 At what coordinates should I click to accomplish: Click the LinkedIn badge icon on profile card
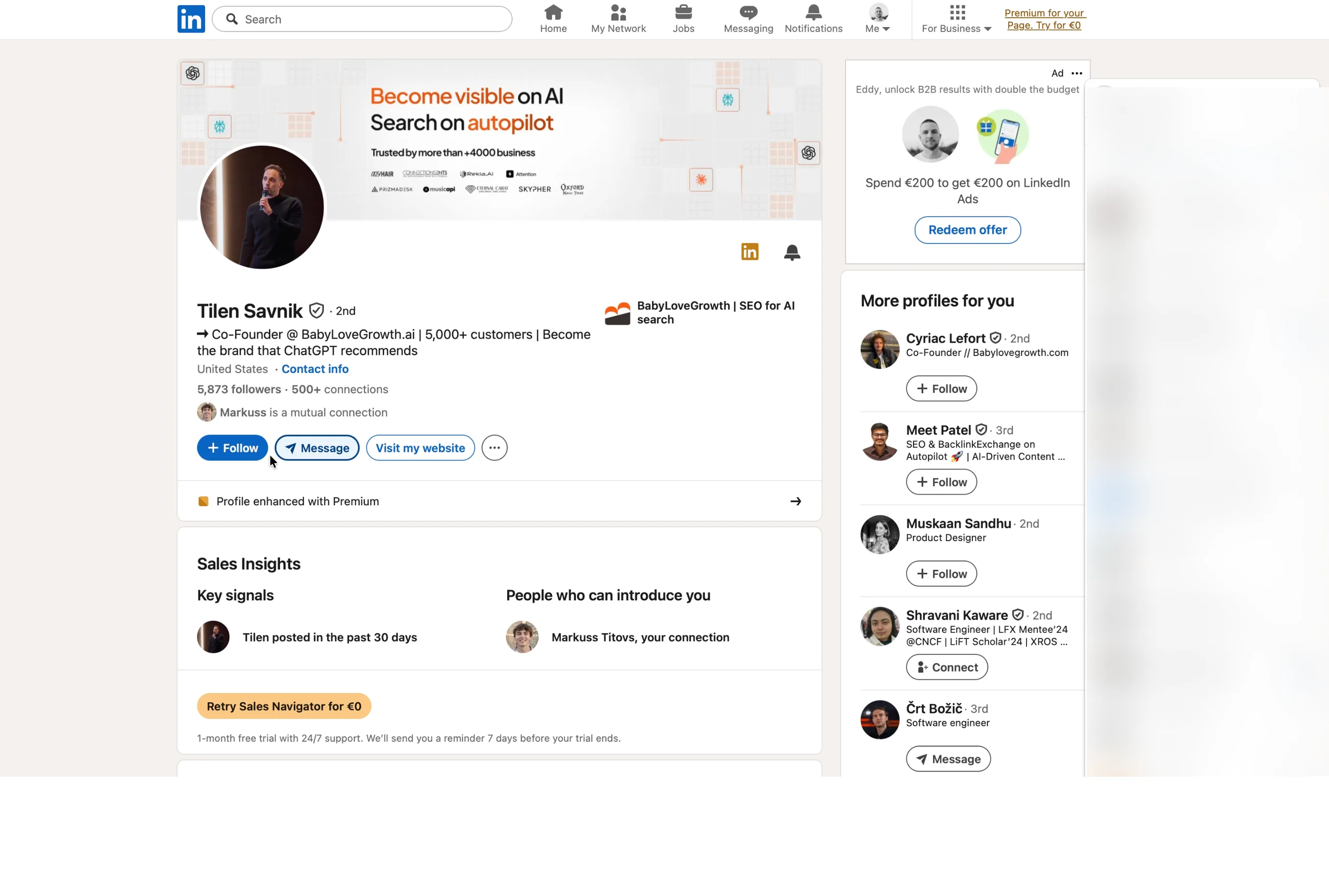point(749,251)
